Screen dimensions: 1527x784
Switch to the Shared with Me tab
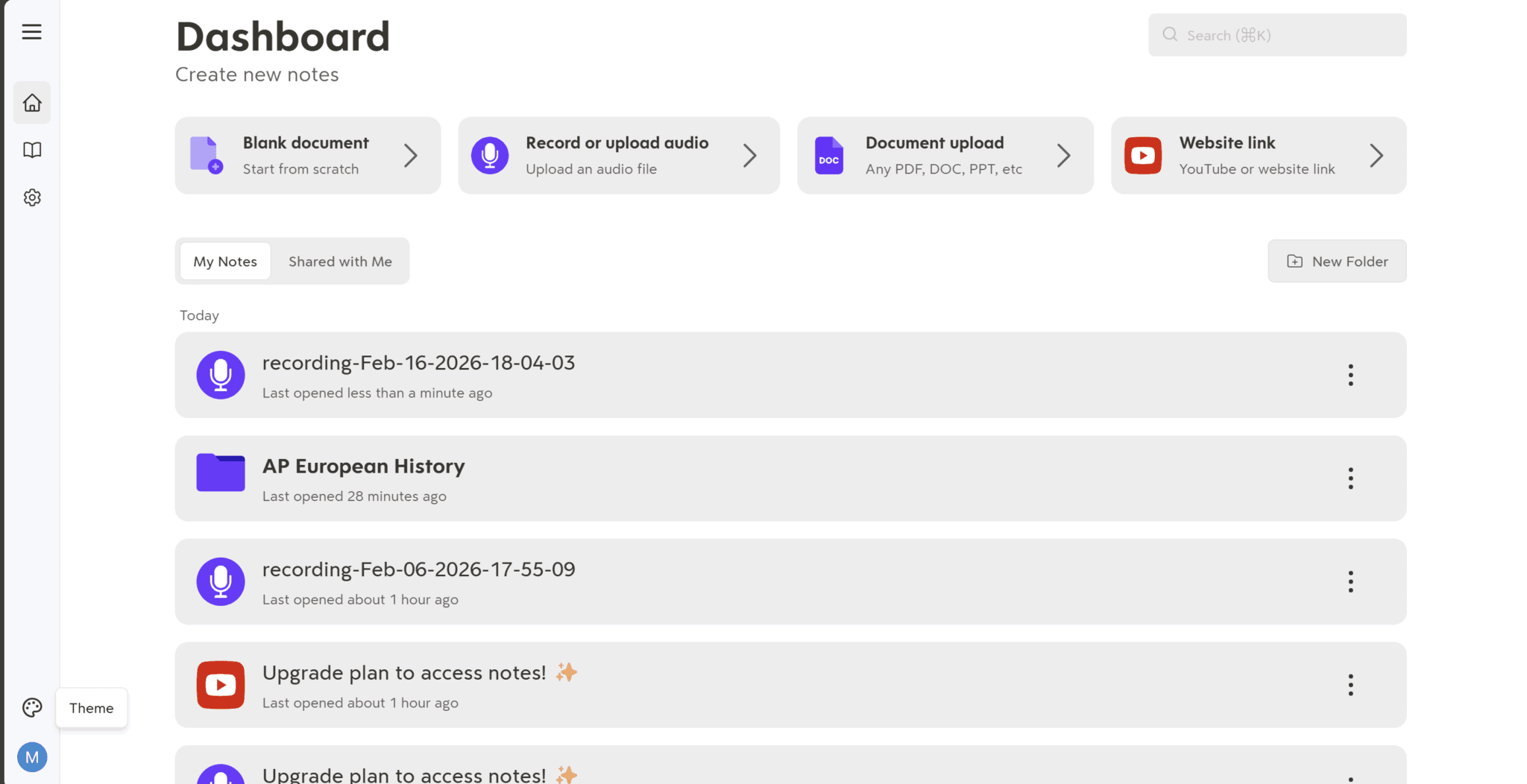pos(340,261)
